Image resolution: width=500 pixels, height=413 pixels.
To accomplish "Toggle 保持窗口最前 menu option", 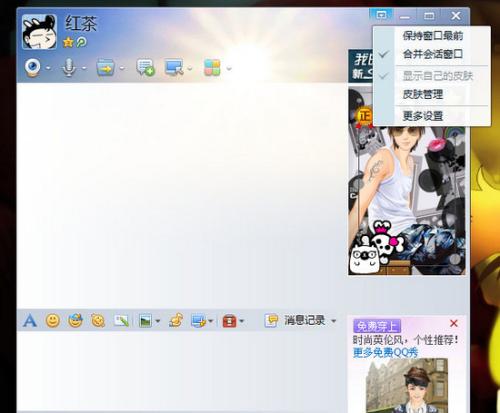I will point(432,36).
